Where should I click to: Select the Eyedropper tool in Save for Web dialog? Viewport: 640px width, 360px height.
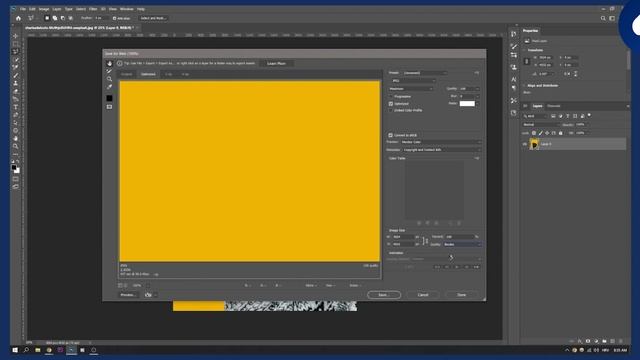click(x=109, y=87)
